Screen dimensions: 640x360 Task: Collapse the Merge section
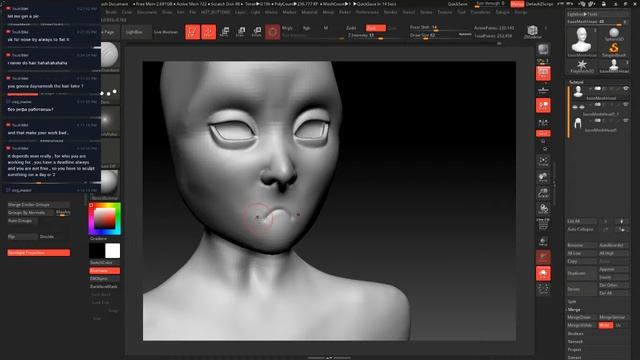[x=573, y=310]
